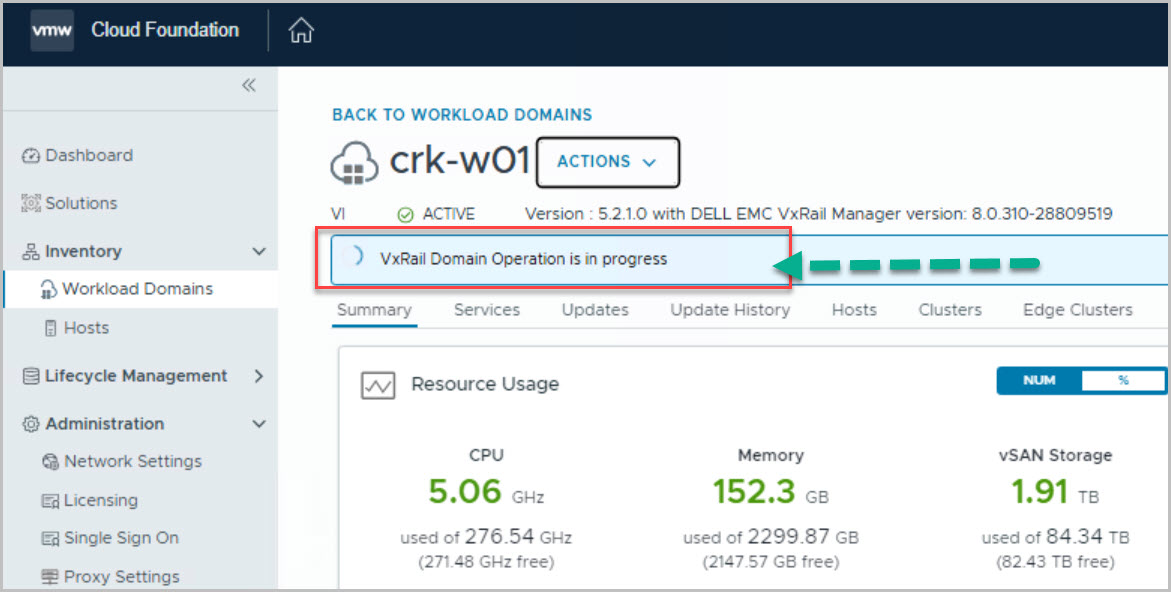Open Single Sign On page
1171x592 pixels.
coord(121,538)
